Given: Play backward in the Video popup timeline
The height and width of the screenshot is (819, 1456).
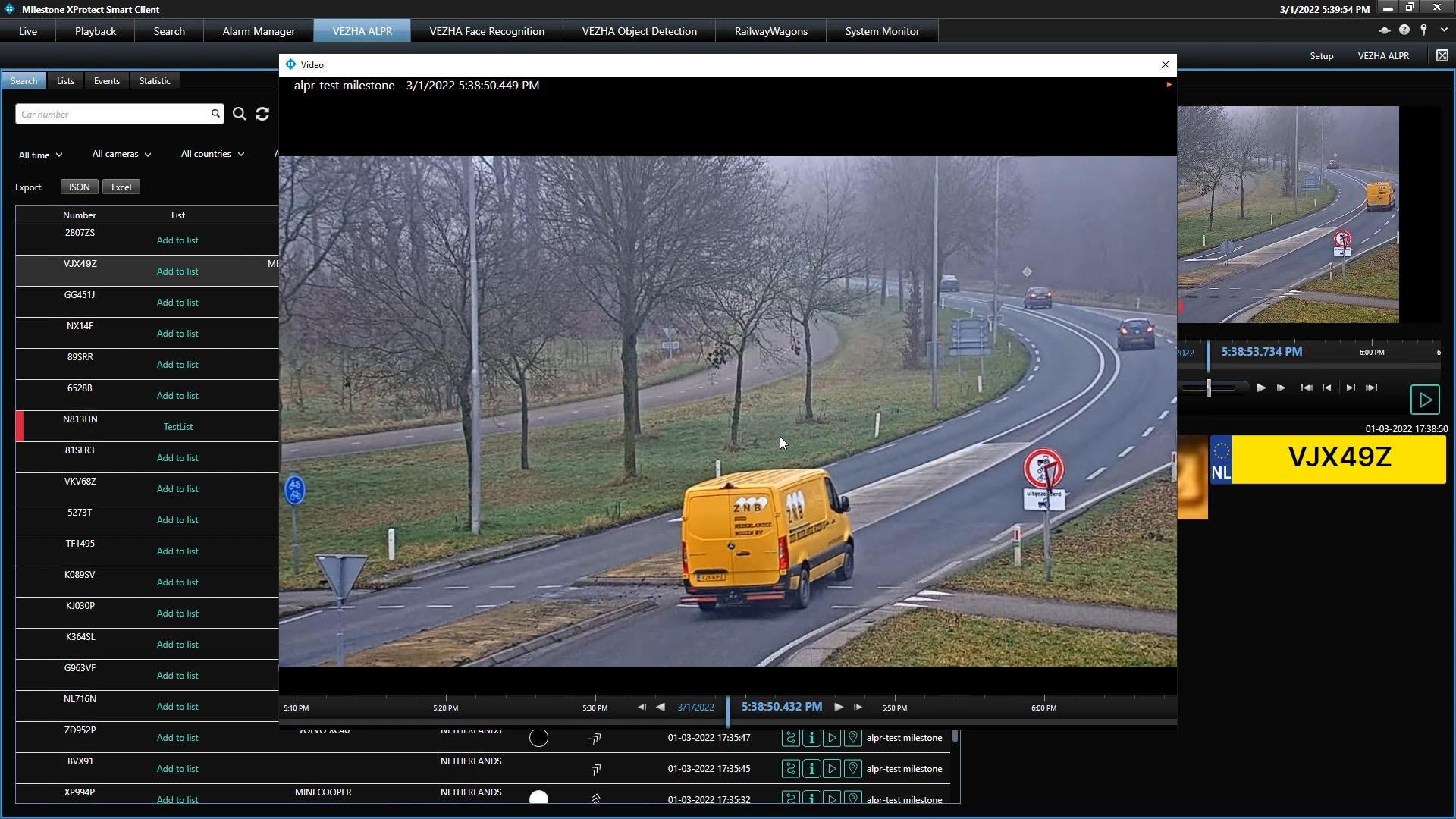Looking at the screenshot, I should 661,707.
